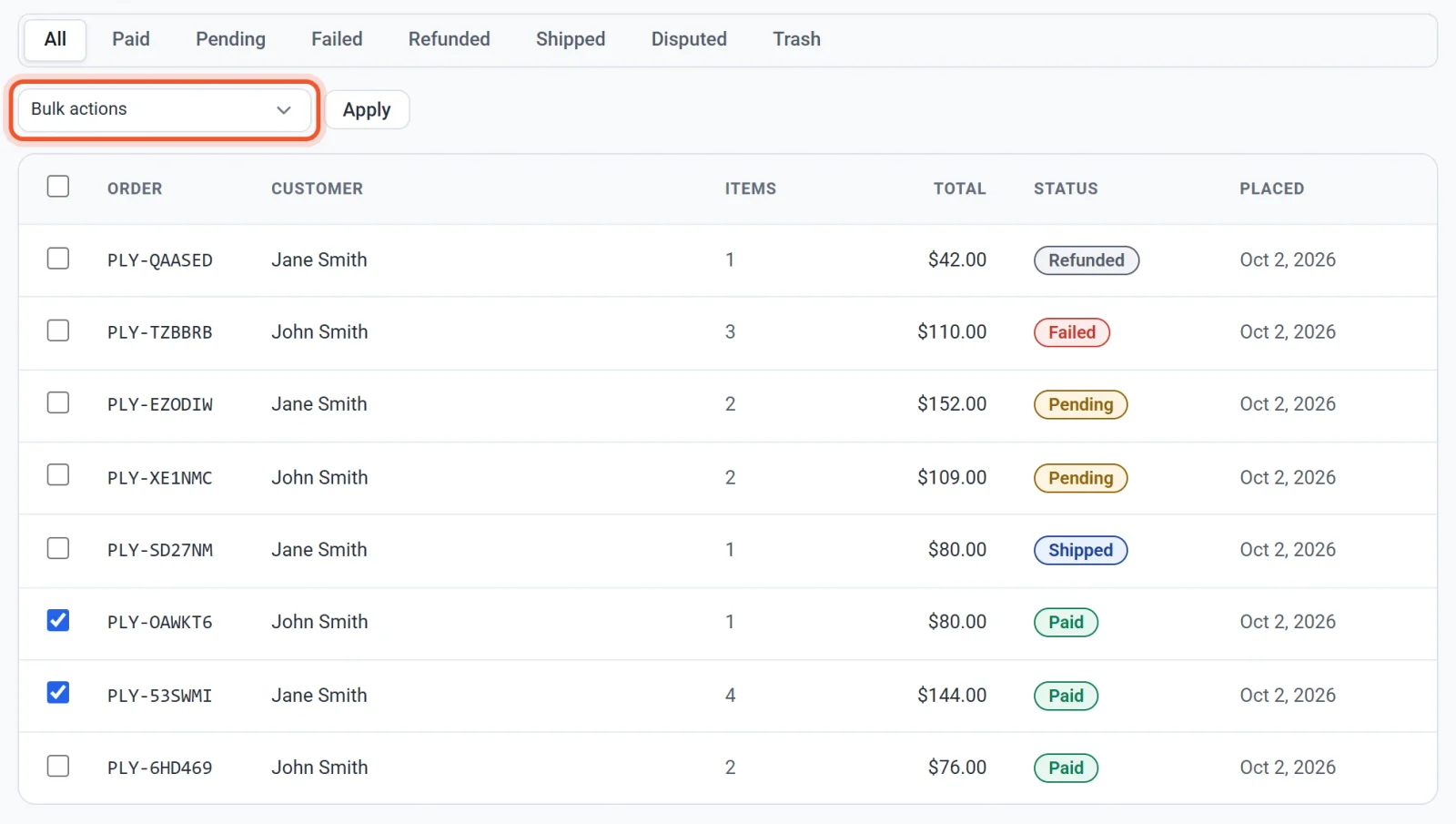Toggle the select-all orders checkbox
Screen dimensions: 1456x824
(x=58, y=187)
